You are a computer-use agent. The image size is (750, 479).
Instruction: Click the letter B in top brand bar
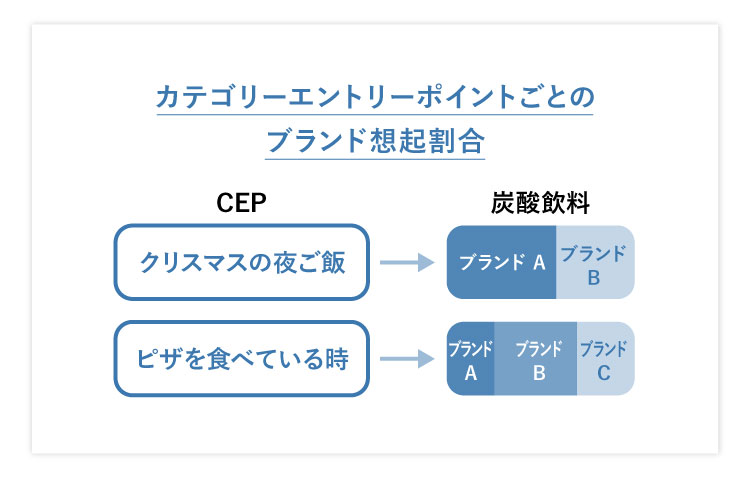coord(594,278)
